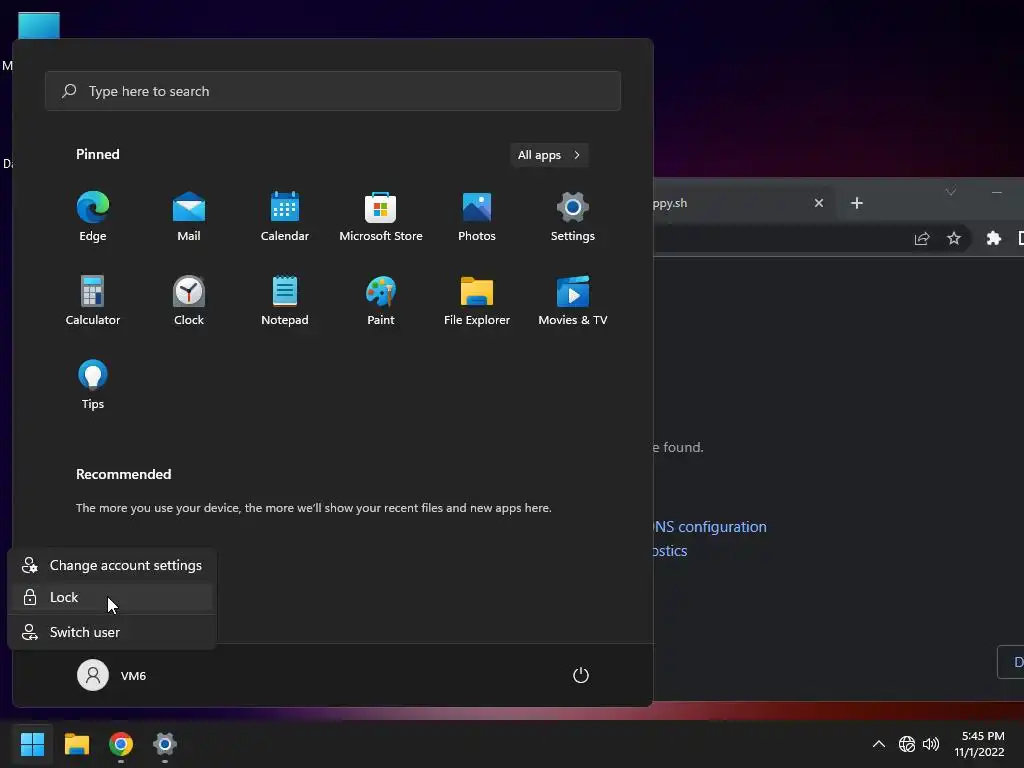The width and height of the screenshot is (1024, 768).
Task: Open Settings from the taskbar
Action: click(165, 744)
